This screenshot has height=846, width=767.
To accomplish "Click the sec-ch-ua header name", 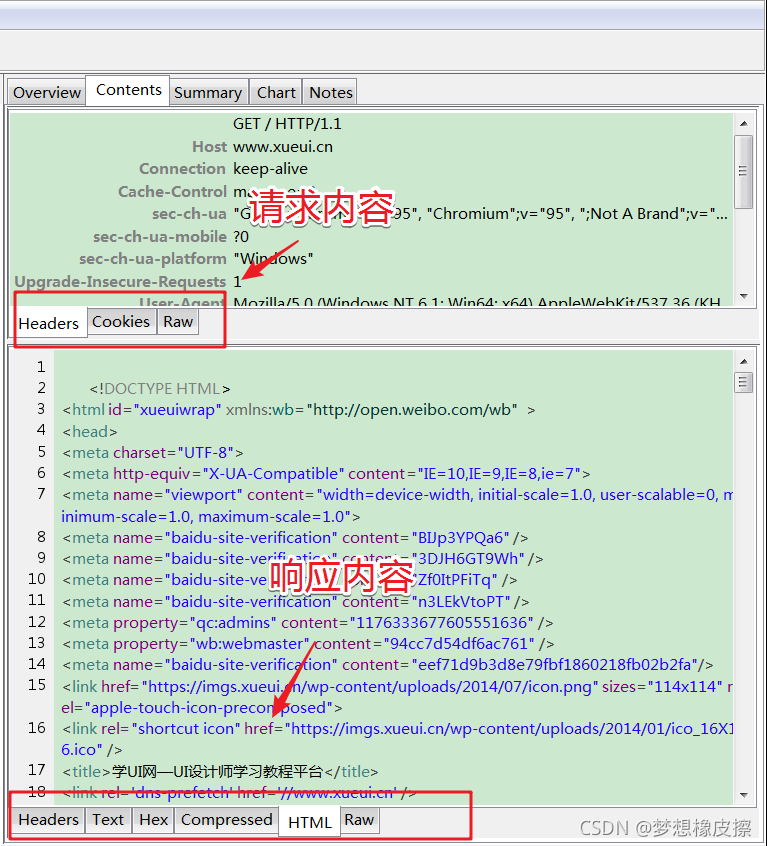I will point(189,214).
